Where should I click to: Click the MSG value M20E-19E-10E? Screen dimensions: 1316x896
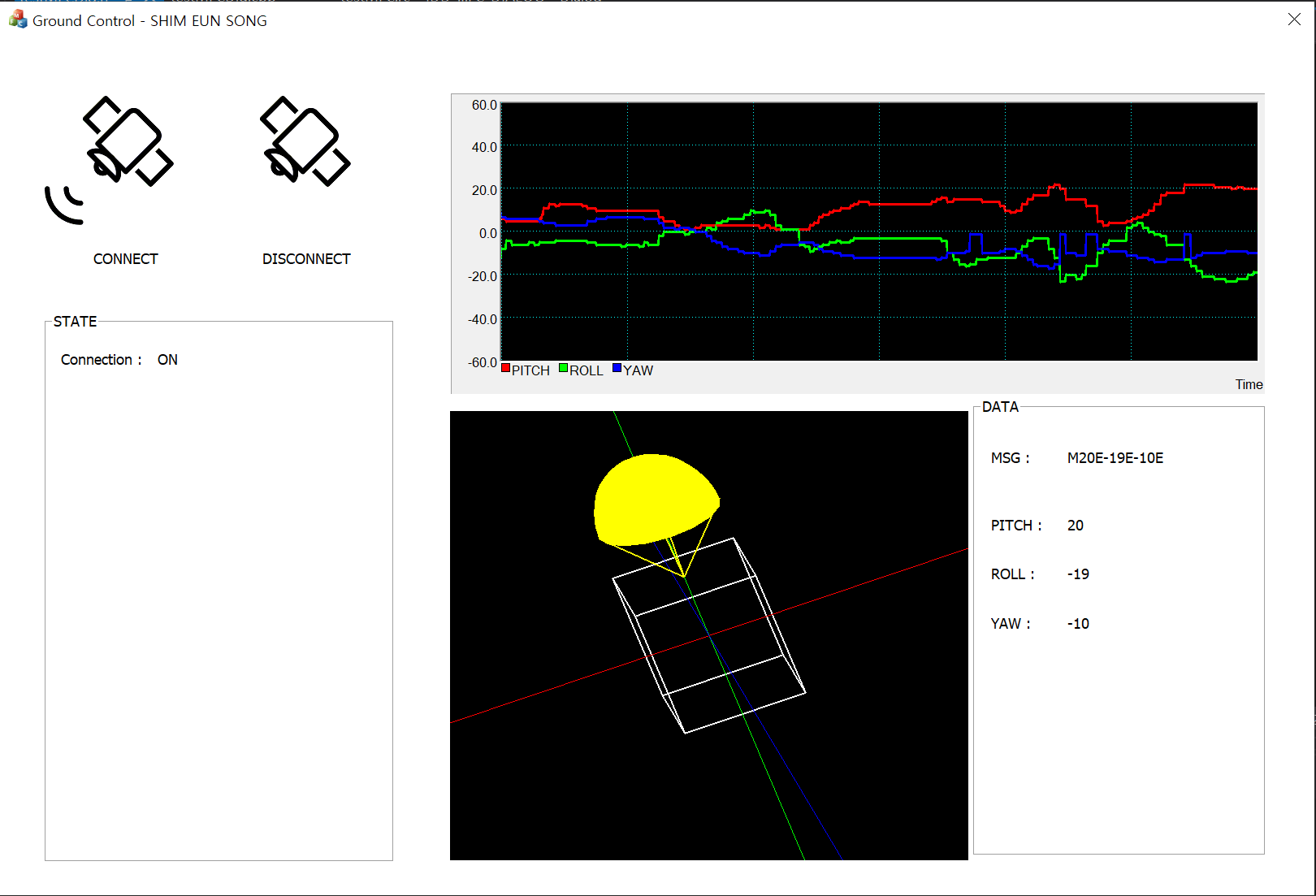click(x=1115, y=458)
